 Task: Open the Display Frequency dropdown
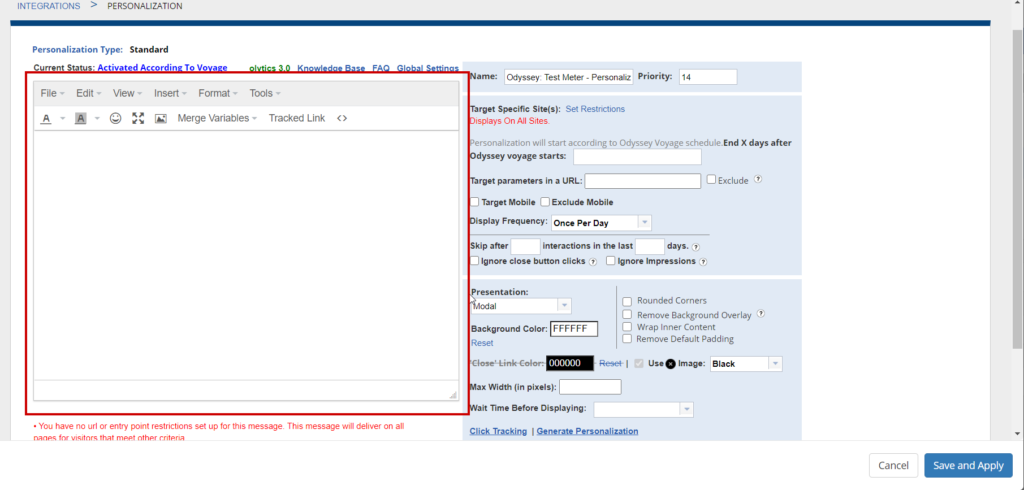point(600,222)
